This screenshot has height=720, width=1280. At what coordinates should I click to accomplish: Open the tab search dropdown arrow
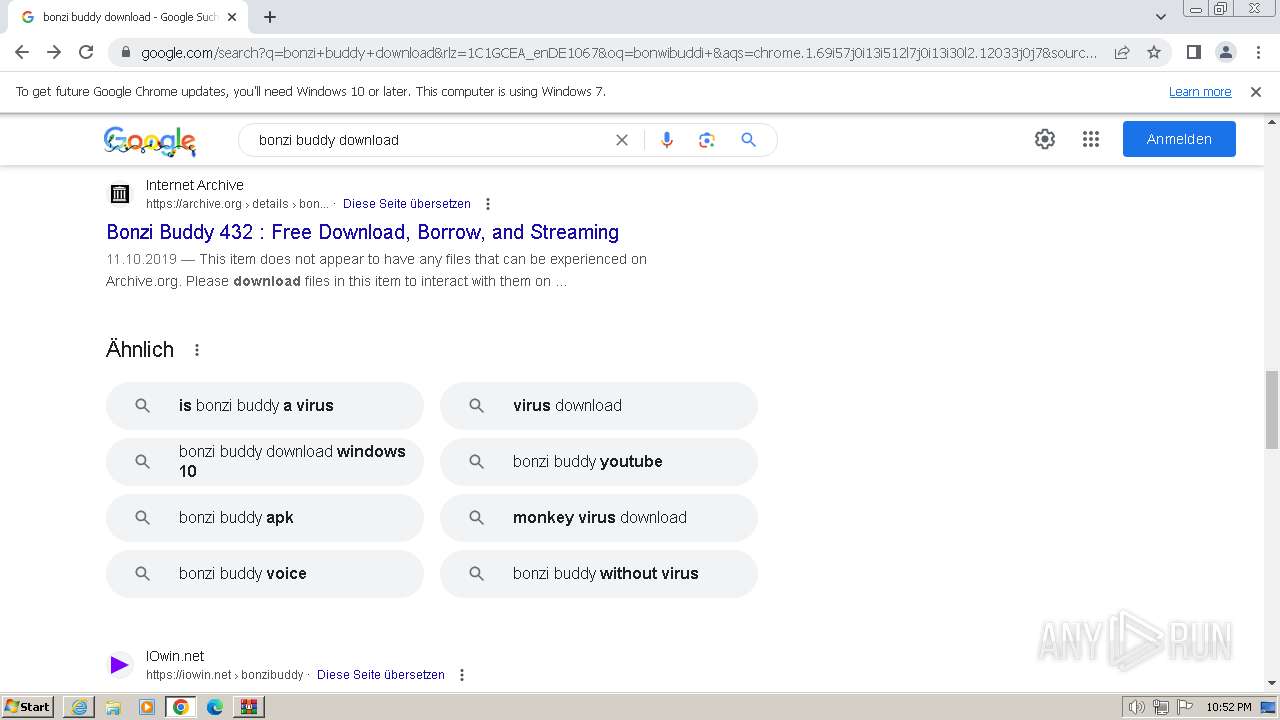(1161, 17)
